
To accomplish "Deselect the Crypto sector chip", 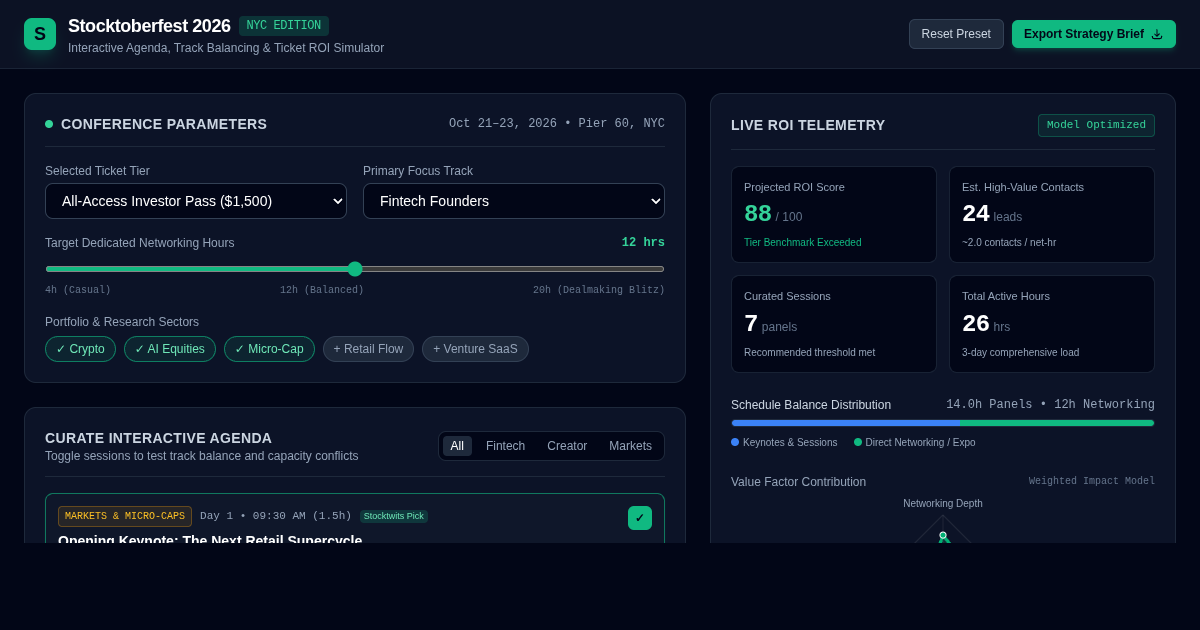I will pos(80,349).
